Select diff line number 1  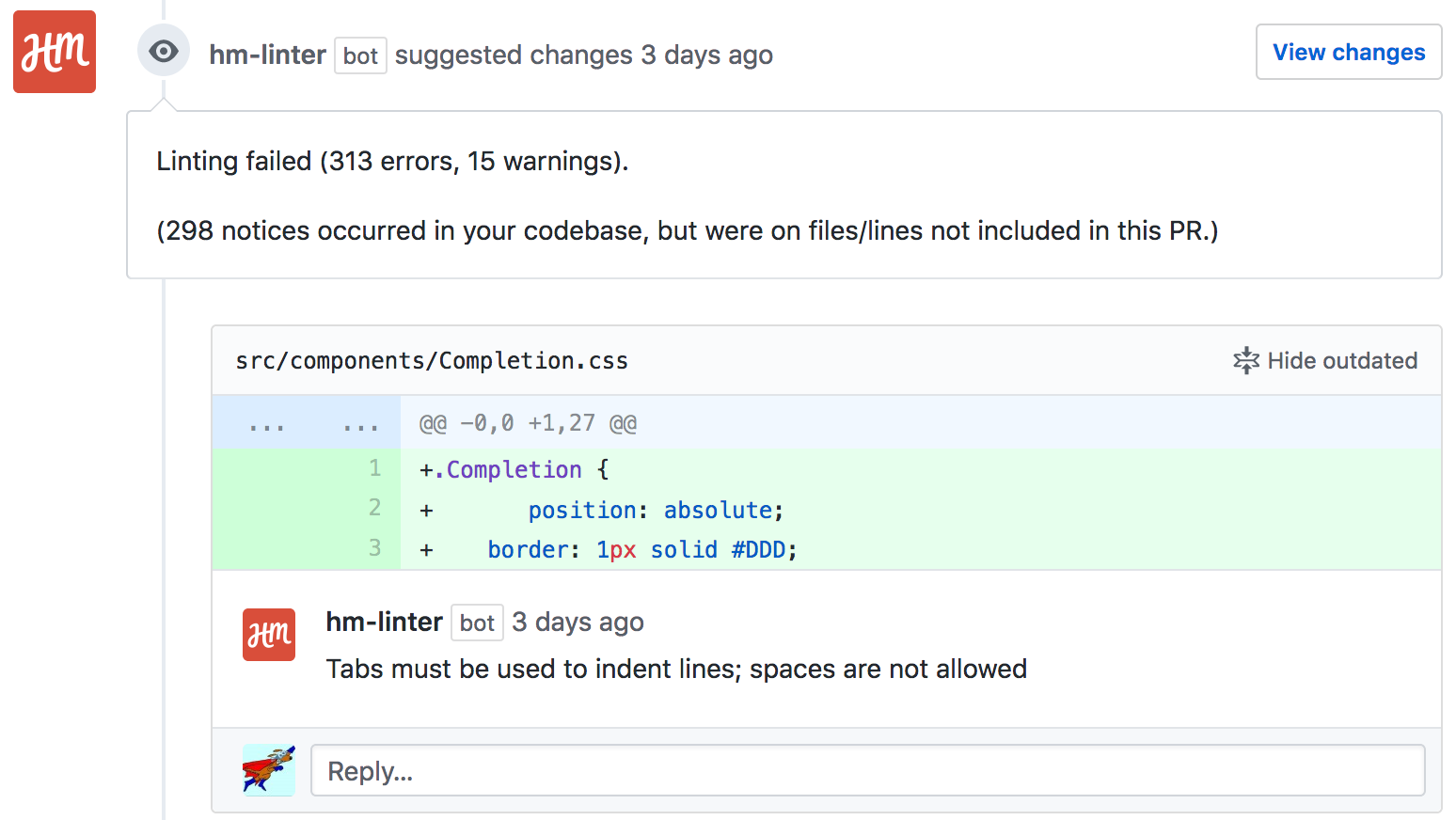tap(374, 468)
